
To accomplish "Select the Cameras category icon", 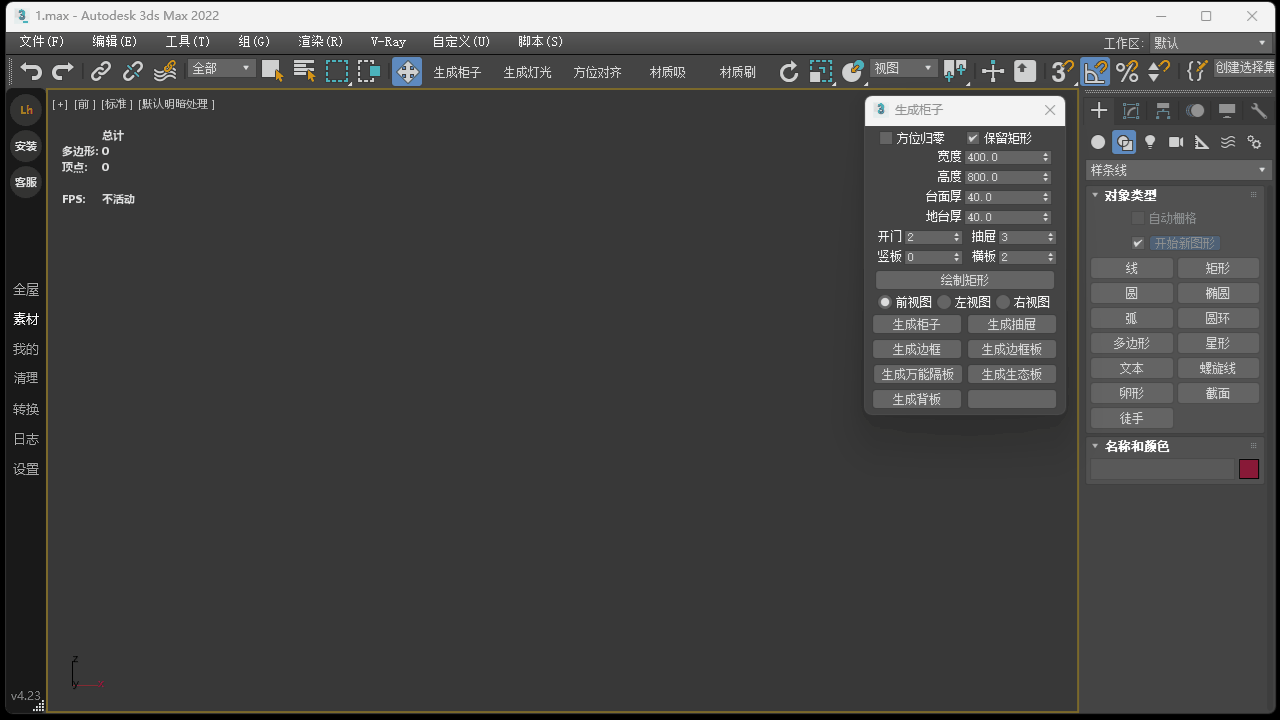I will tap(1176, 142).
